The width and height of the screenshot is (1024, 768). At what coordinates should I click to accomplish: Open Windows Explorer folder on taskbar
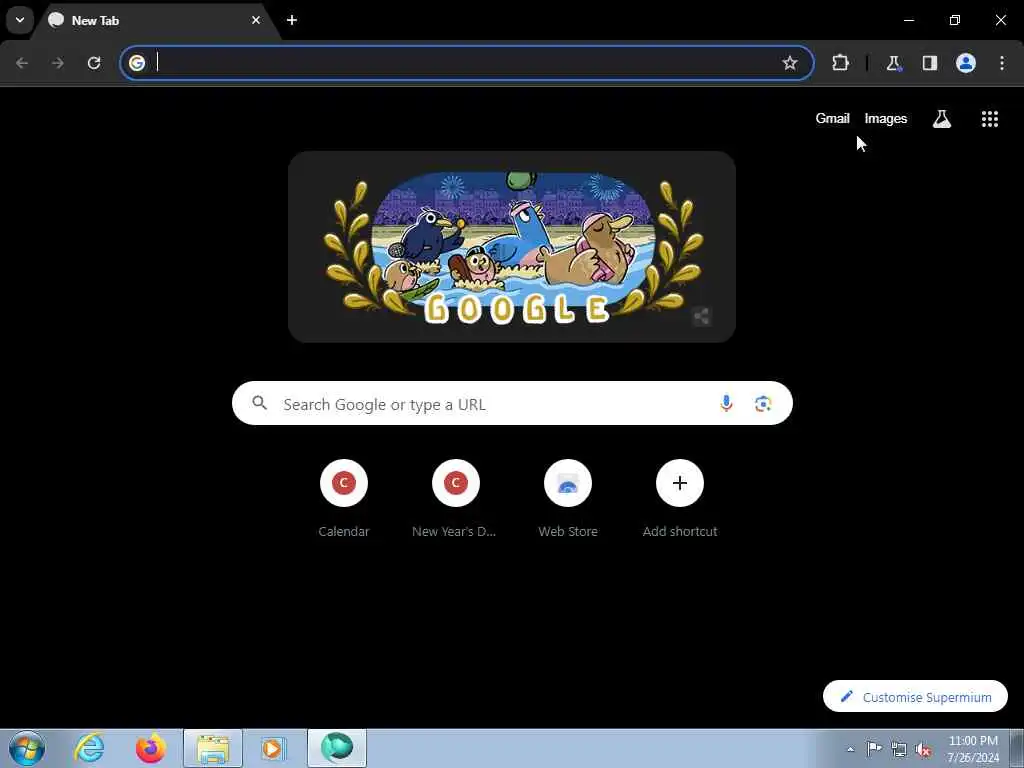click(213, 748)
